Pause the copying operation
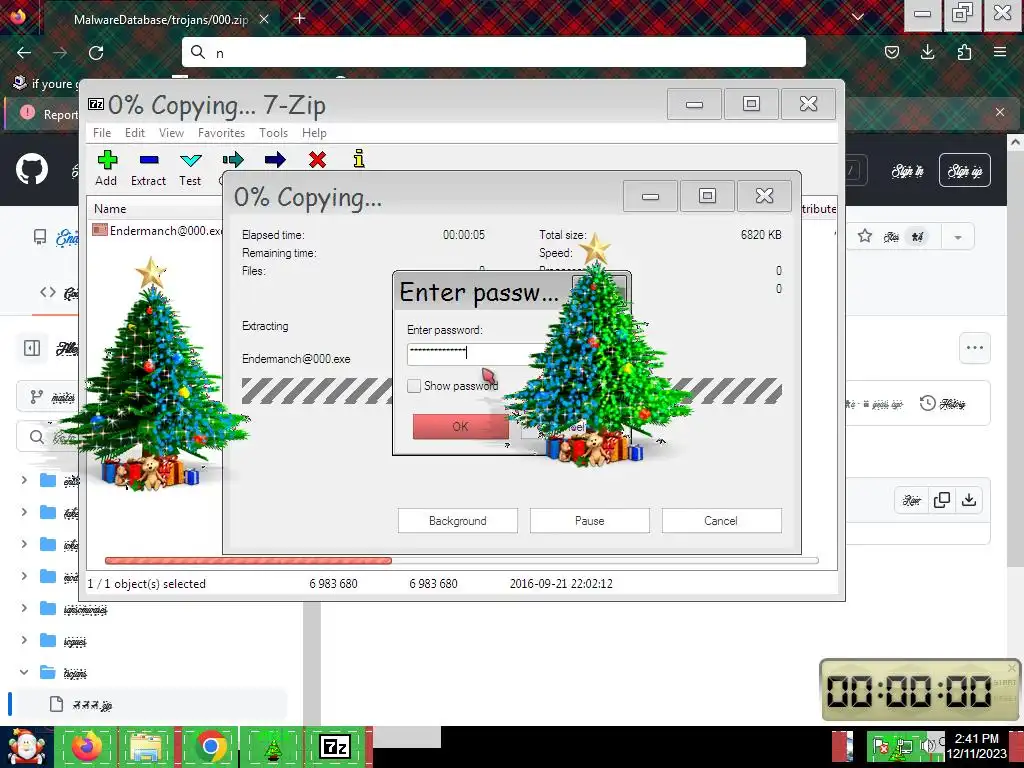The image size is (1024, 768). [x=590, y=520]
